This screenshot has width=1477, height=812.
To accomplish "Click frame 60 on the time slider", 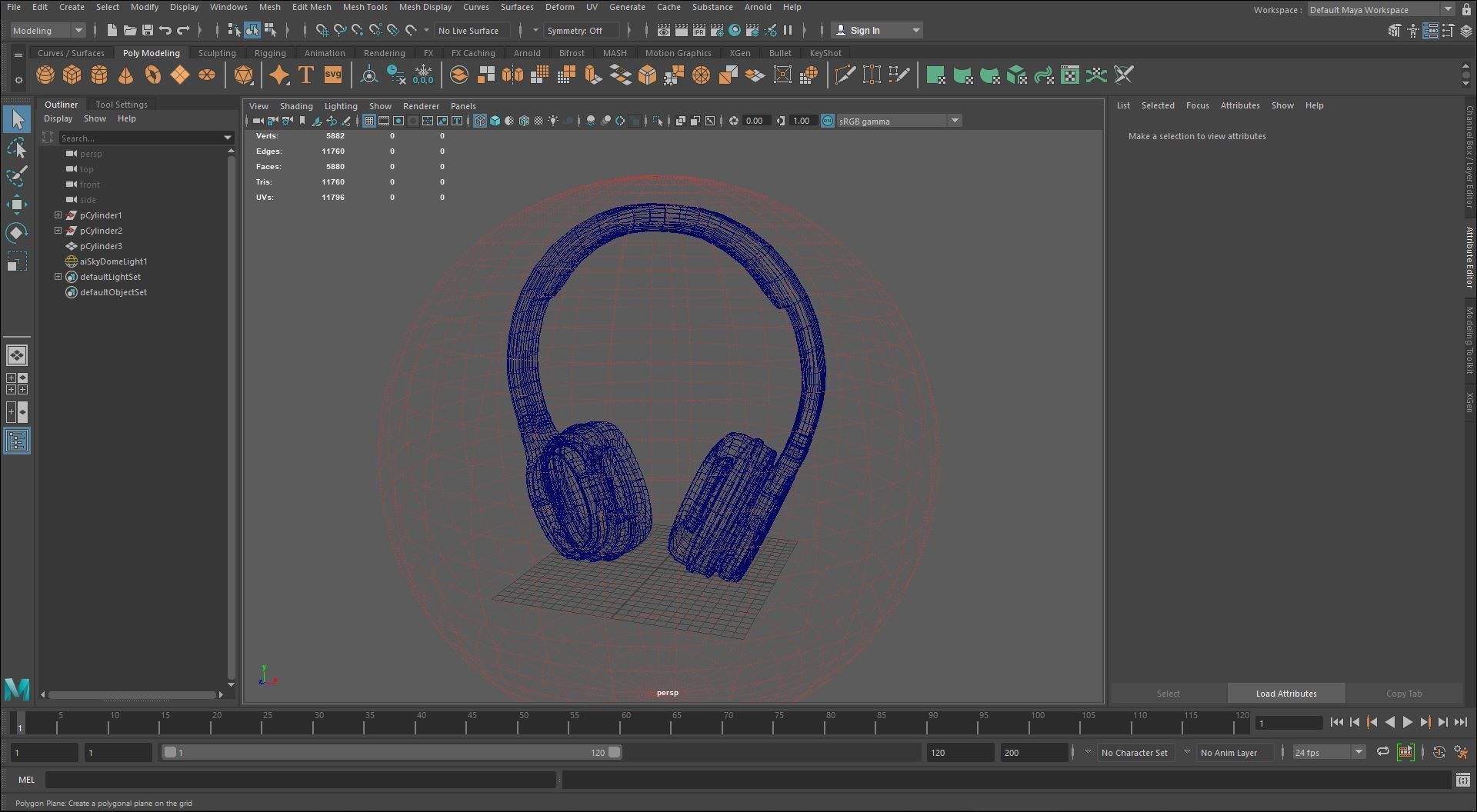I will [x=626, y=723].
